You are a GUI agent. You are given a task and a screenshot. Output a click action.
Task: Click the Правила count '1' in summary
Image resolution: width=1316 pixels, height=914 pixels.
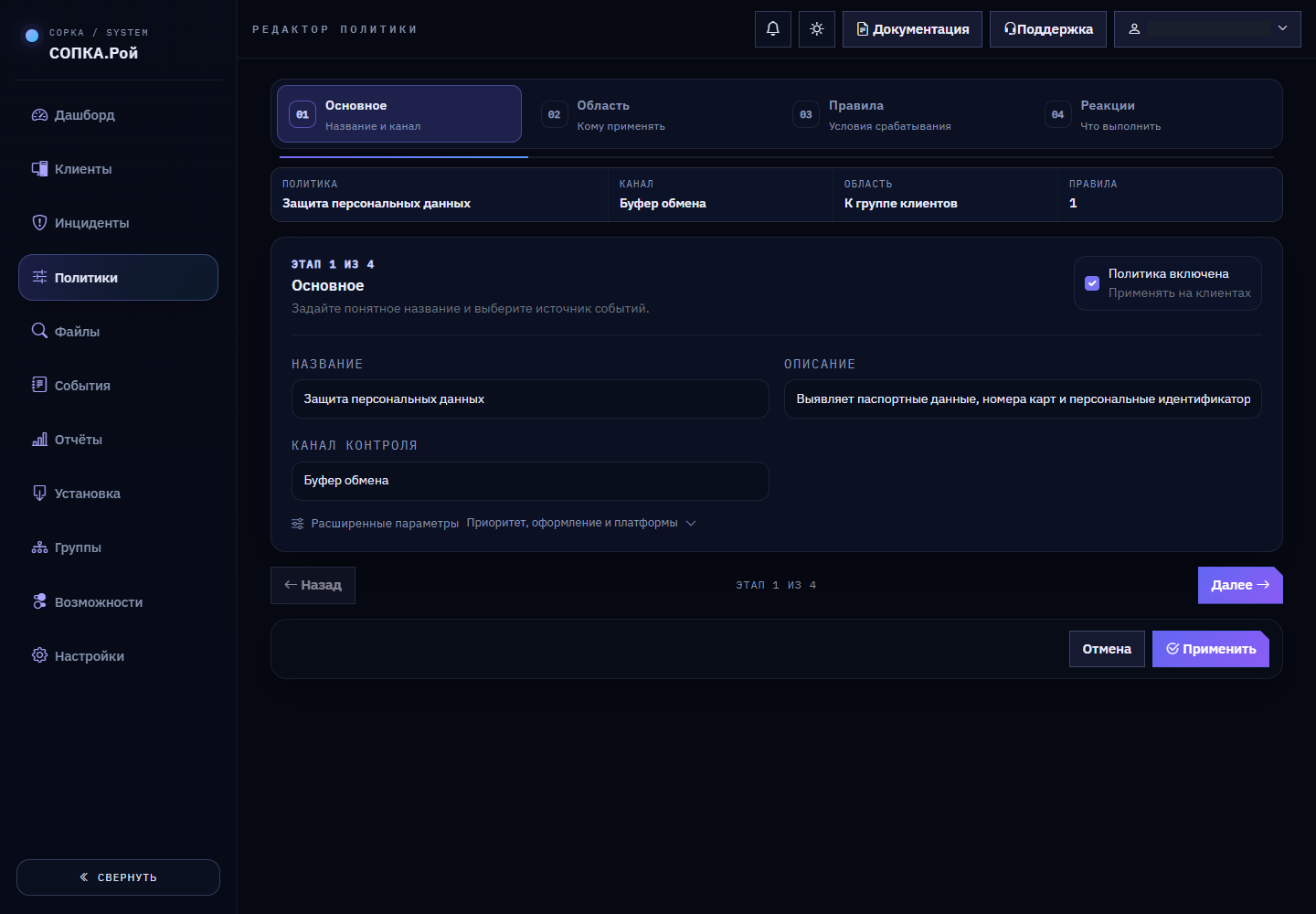(1073, 204)
